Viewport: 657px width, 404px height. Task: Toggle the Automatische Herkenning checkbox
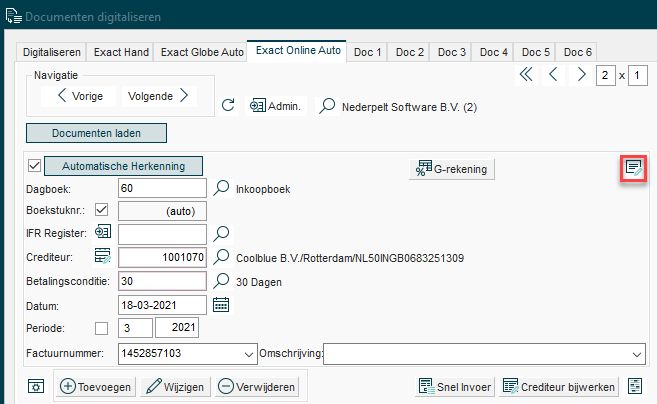[35, 166]
